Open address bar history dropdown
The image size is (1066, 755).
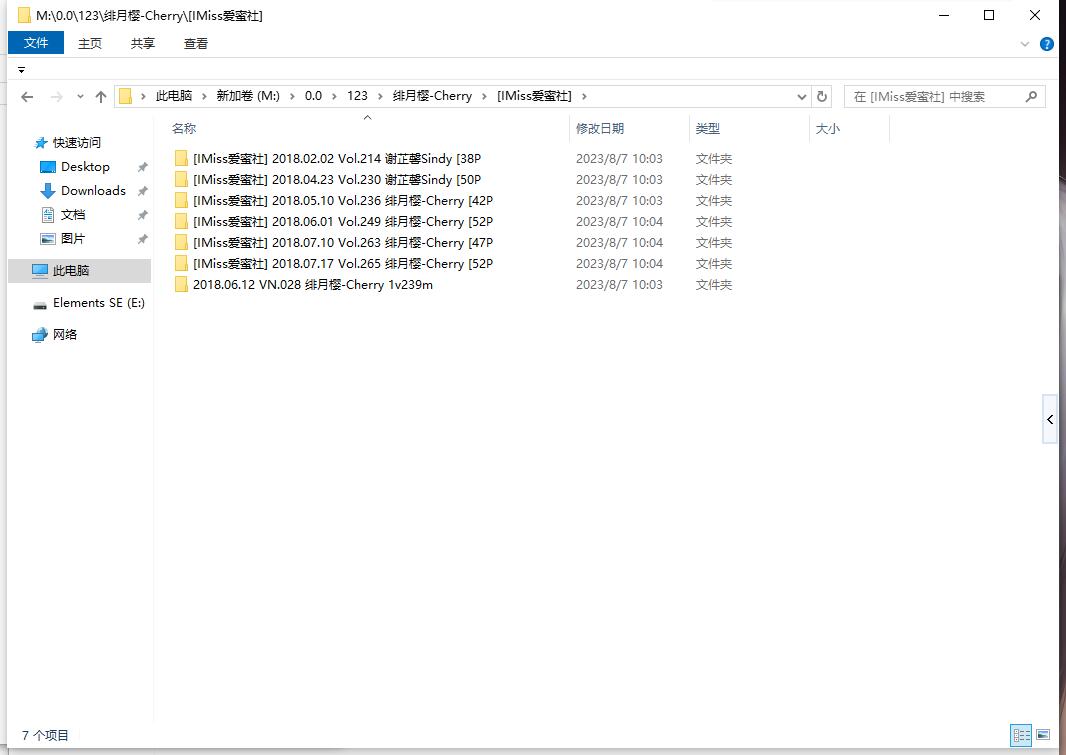tap(802, 97)
